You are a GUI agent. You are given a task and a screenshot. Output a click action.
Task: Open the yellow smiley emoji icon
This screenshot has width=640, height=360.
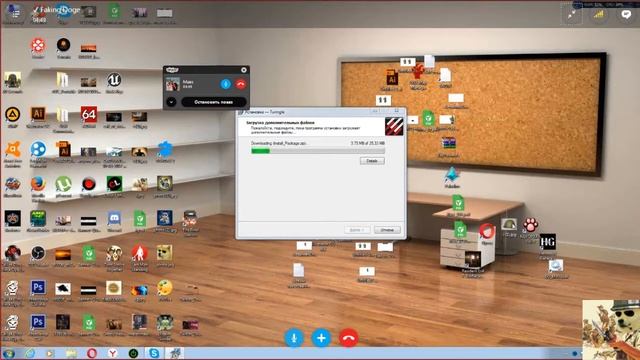[x=164, y=288]
